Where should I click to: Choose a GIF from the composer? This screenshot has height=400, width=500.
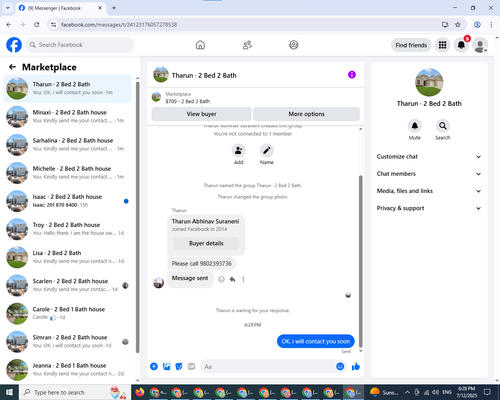tap(191, 367)
